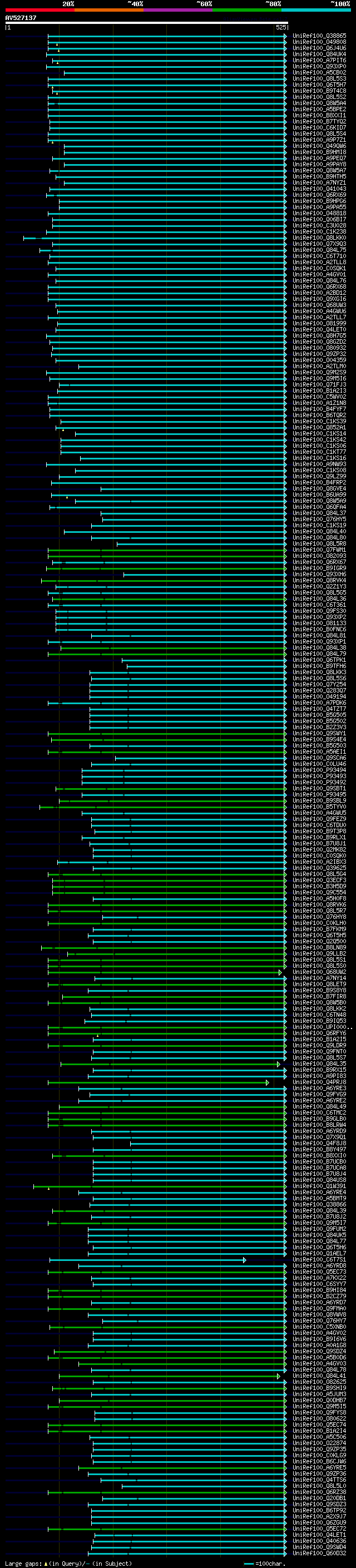The height and width of the screenshot is (1568, 356).
Task: Click the UniRef100_Q84L75 label
Action: (x=319, y=250)
